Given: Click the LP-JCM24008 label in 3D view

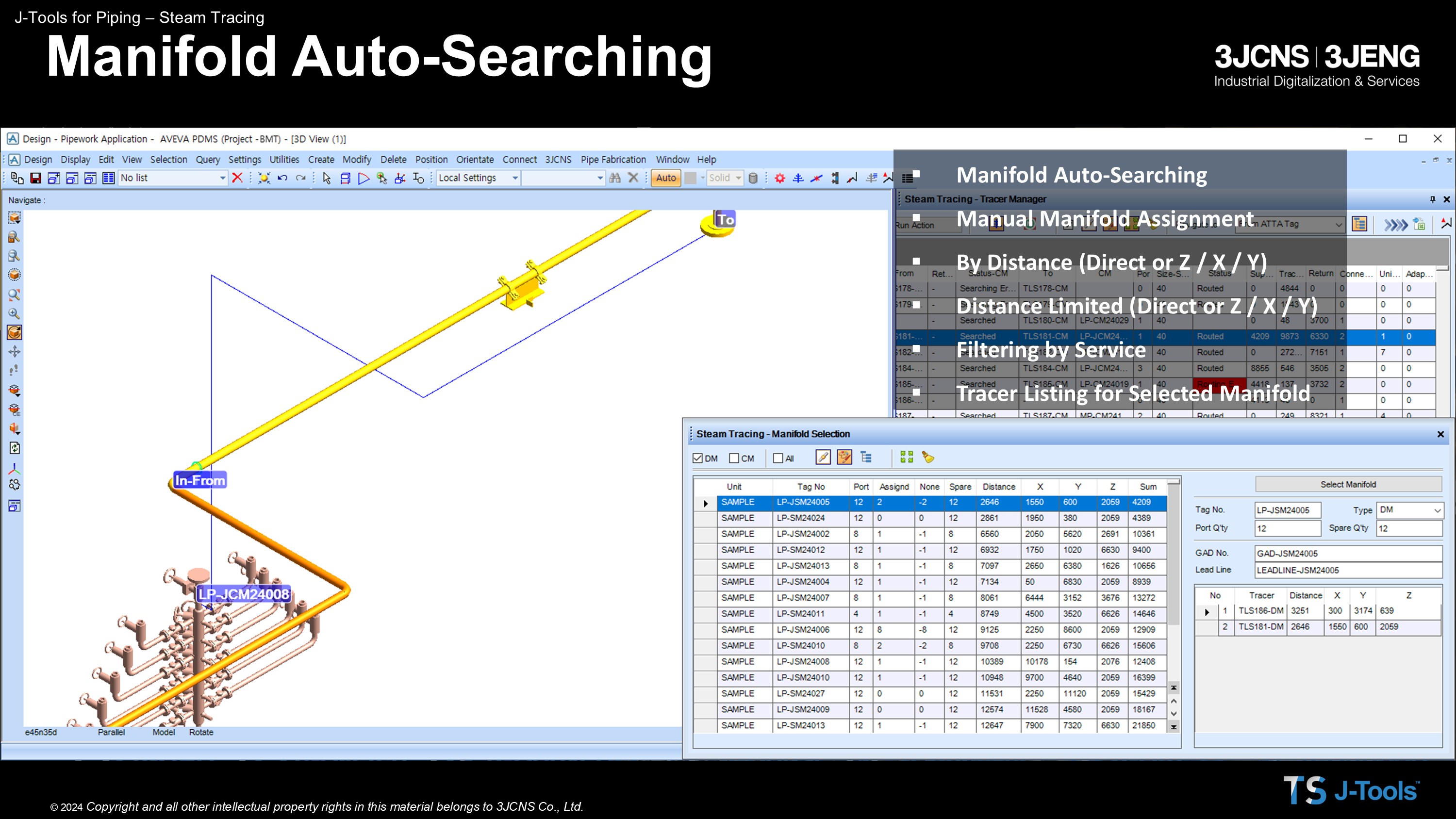Looking at the screenshot, I should [244, 594].
